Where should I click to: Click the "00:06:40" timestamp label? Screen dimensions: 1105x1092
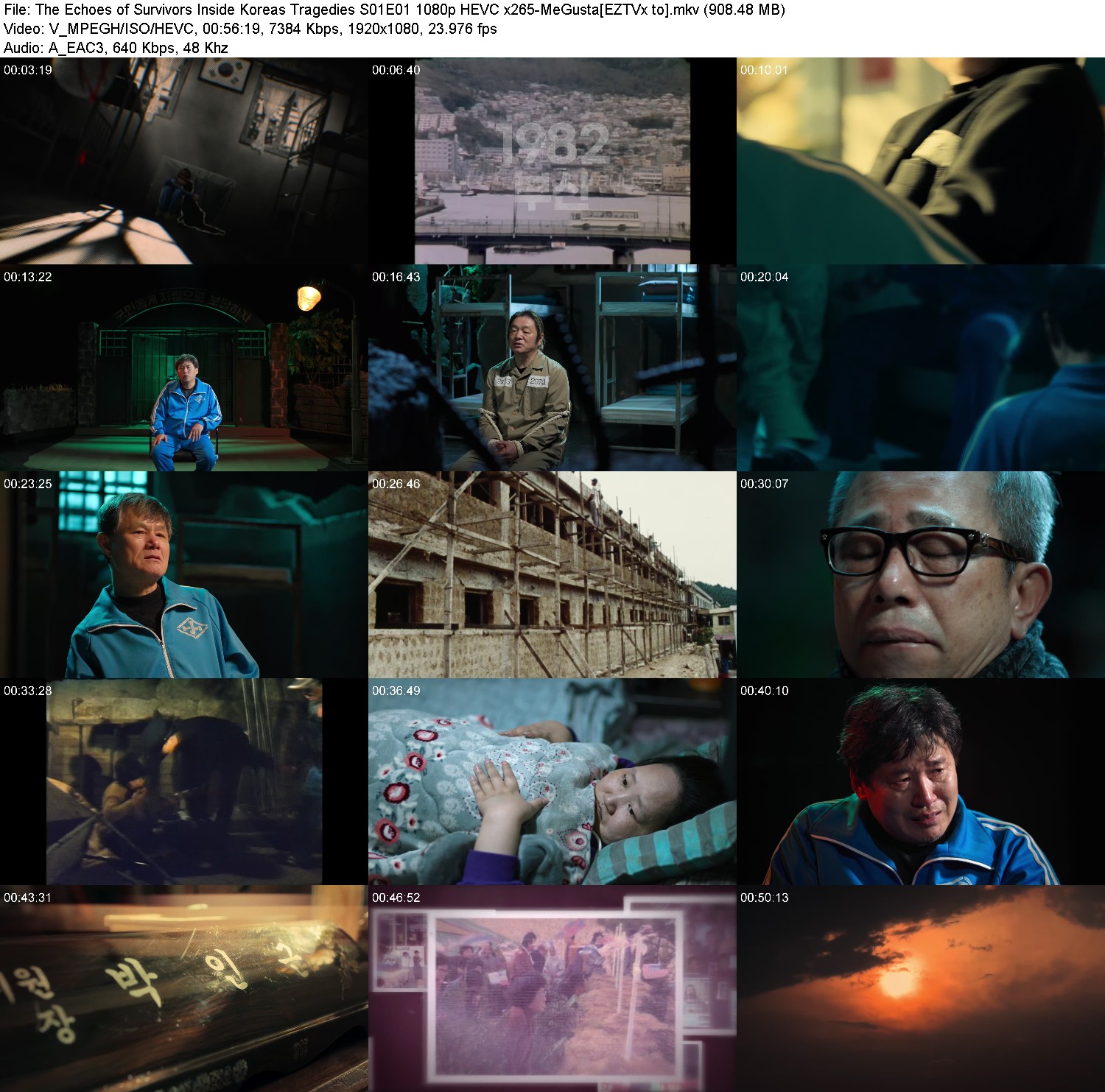tap(396, 70)
